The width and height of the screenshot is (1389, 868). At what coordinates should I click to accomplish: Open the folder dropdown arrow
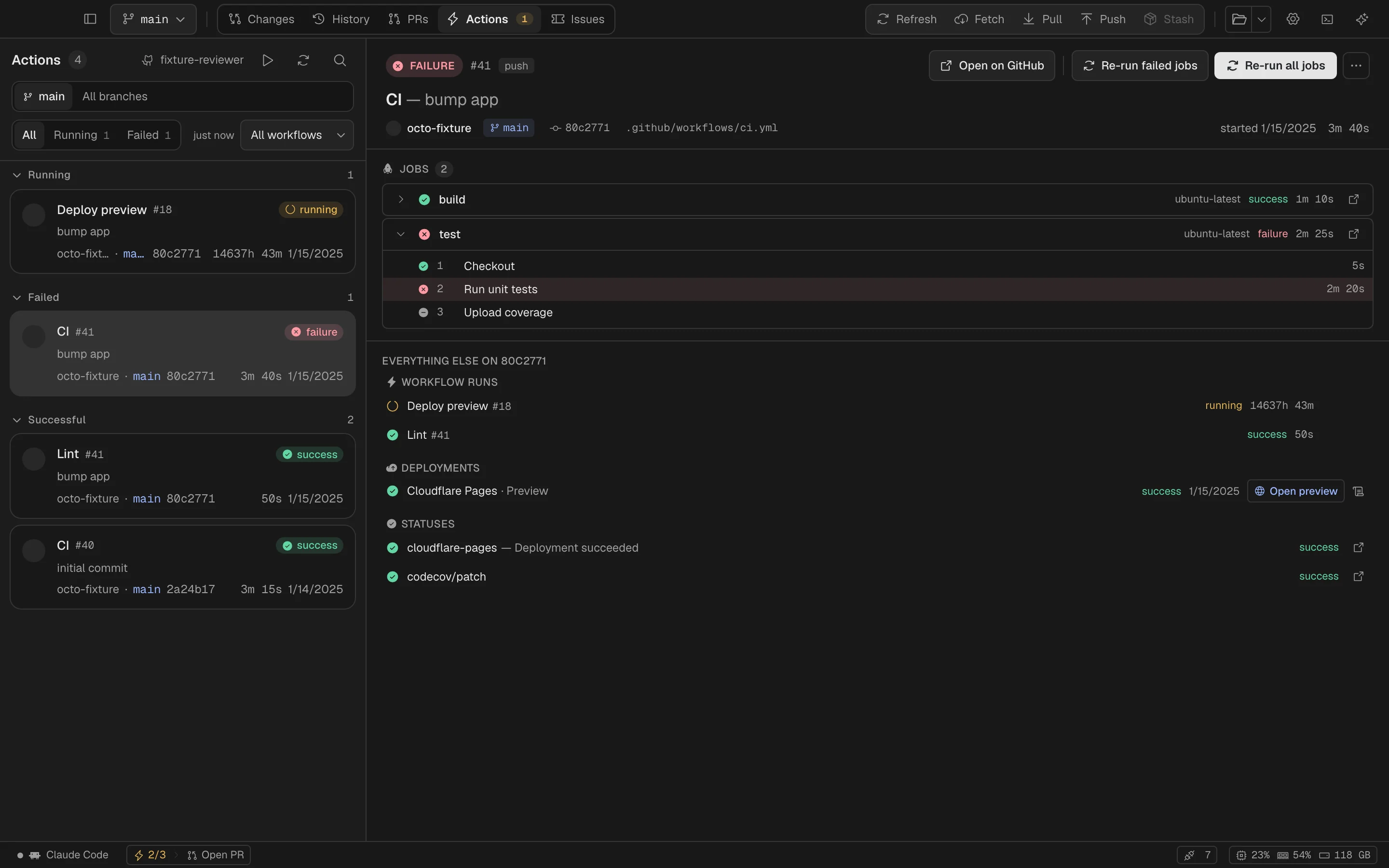tap(1261, 19)
